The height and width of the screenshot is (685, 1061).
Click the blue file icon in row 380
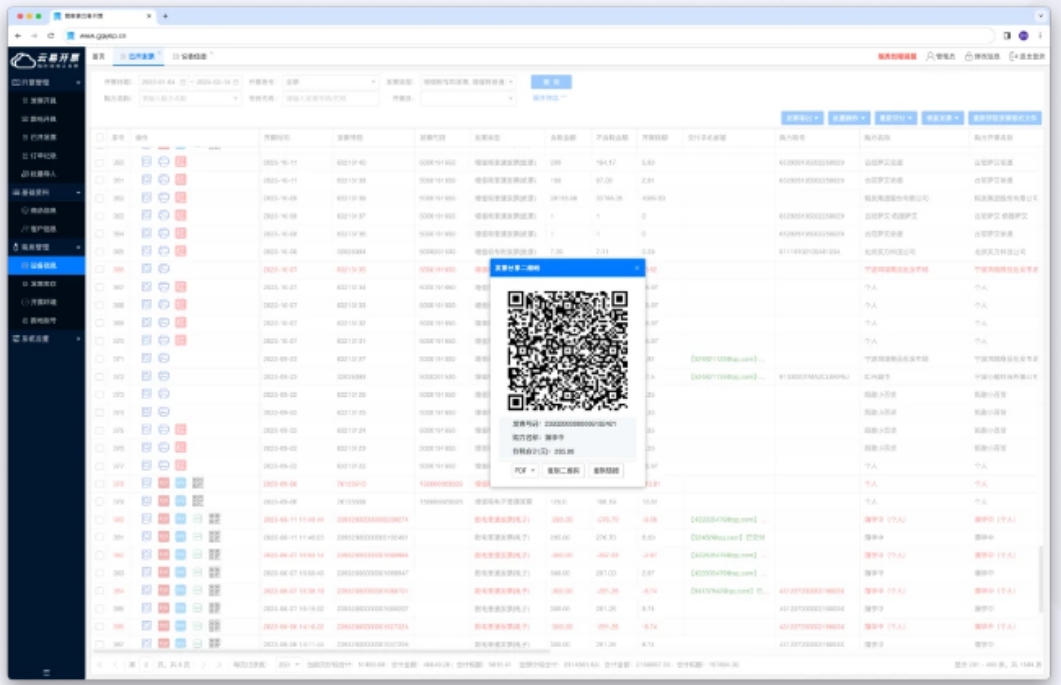click(181, 519)
